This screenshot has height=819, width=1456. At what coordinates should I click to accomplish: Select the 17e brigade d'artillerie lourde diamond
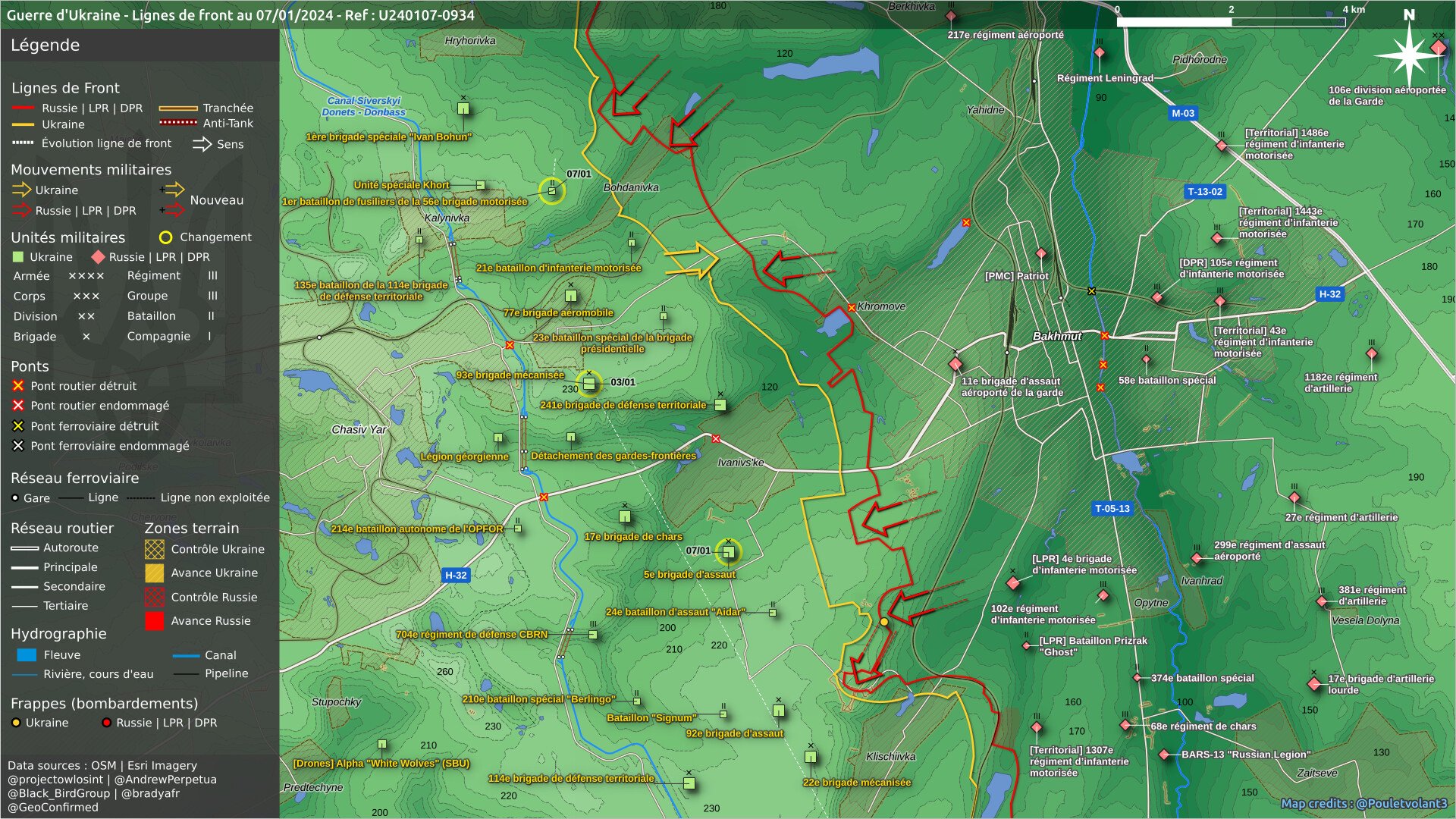pyautogui.click(x=1314, y=684)
